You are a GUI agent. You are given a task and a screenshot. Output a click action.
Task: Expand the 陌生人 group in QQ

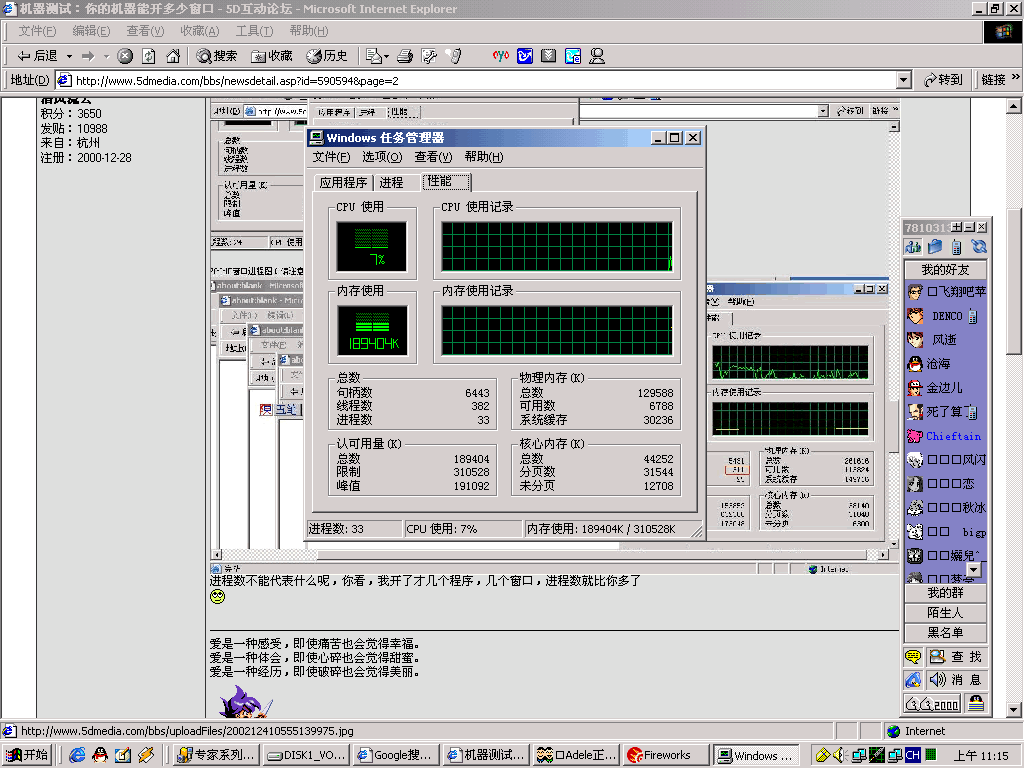tap(945, 612)
